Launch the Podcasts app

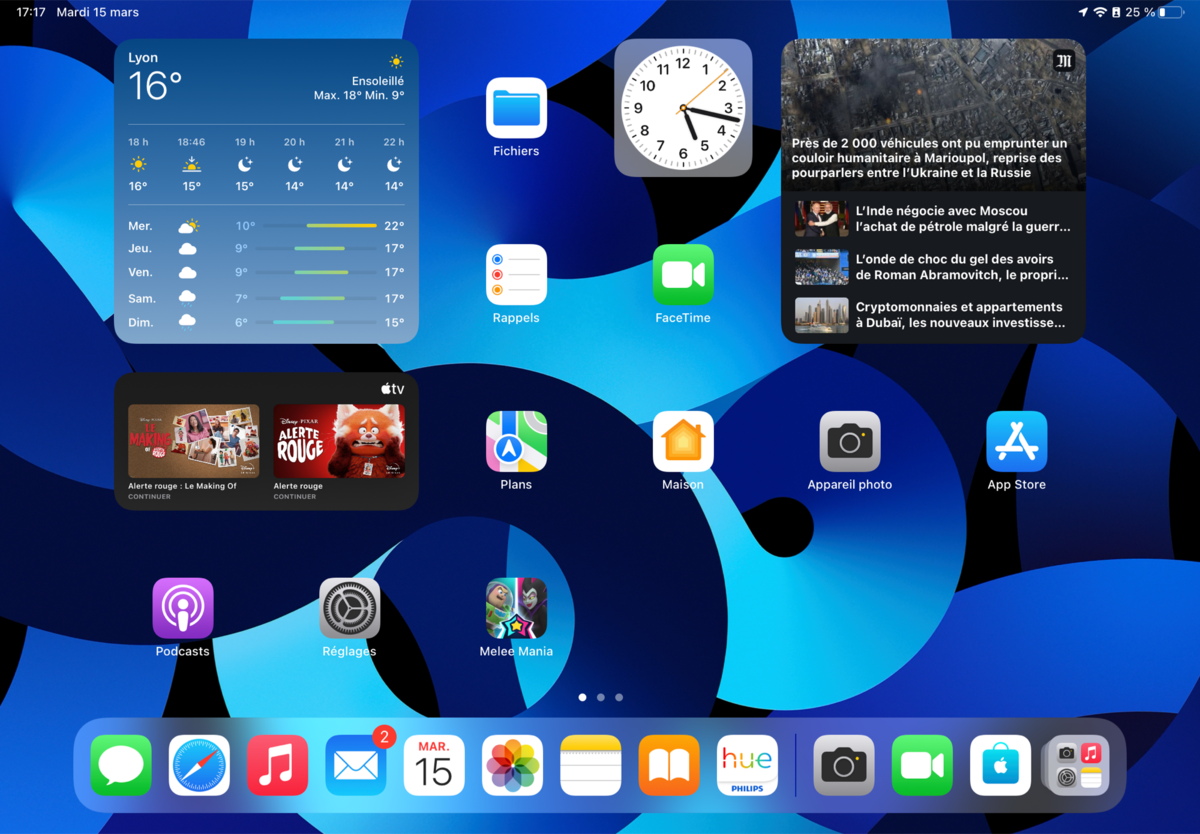(183, 608)
